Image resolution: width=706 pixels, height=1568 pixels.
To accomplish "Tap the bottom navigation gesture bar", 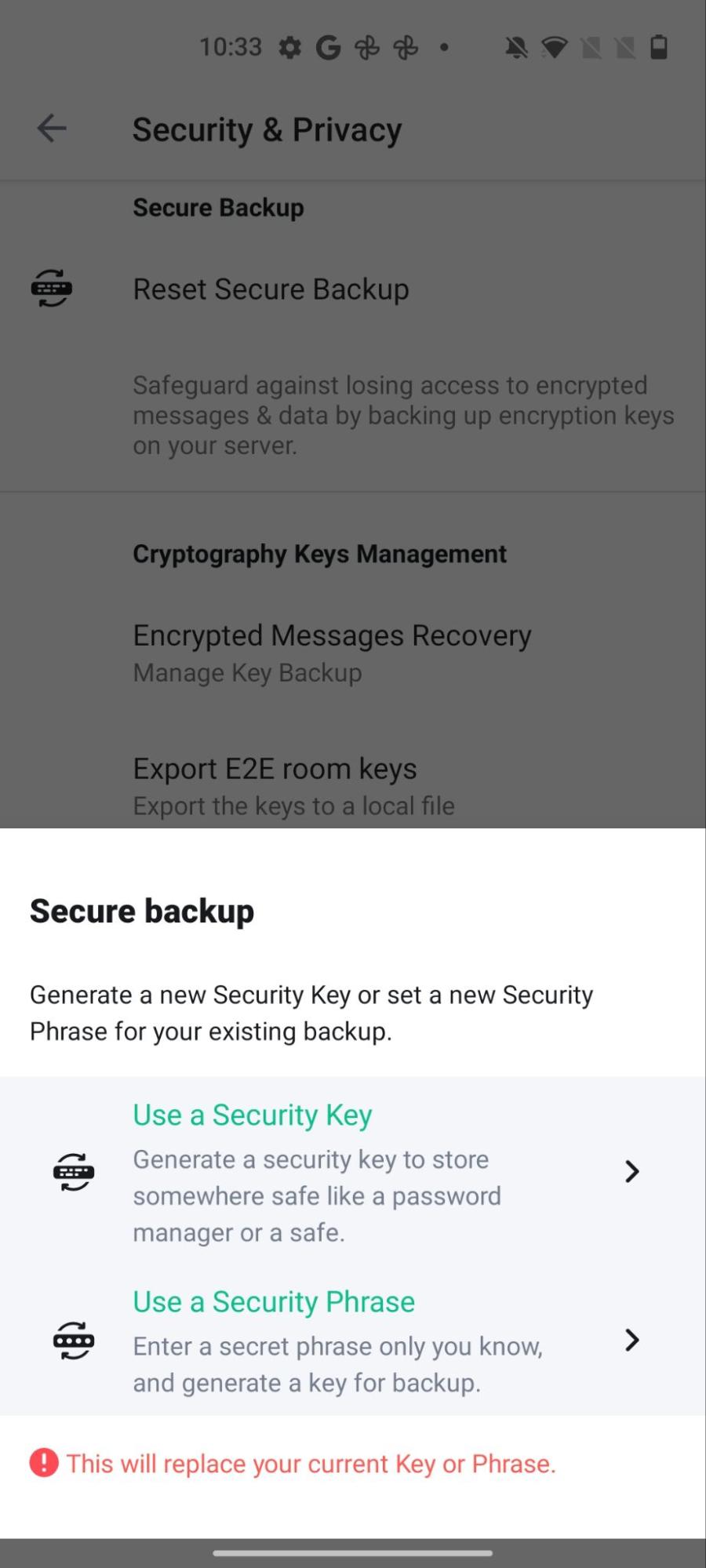I will point(353,1552).
